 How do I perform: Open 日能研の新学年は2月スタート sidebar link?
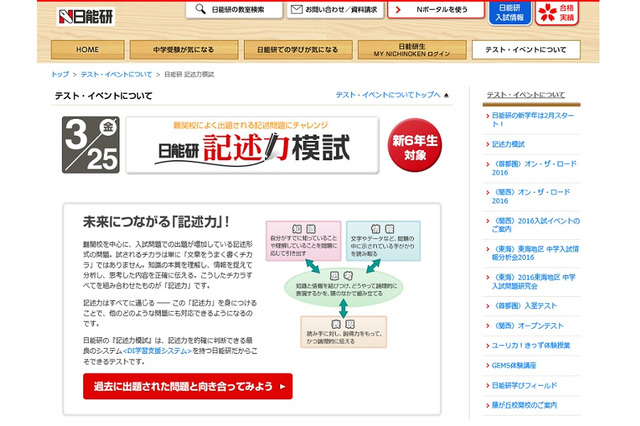(x=532, y=120)
